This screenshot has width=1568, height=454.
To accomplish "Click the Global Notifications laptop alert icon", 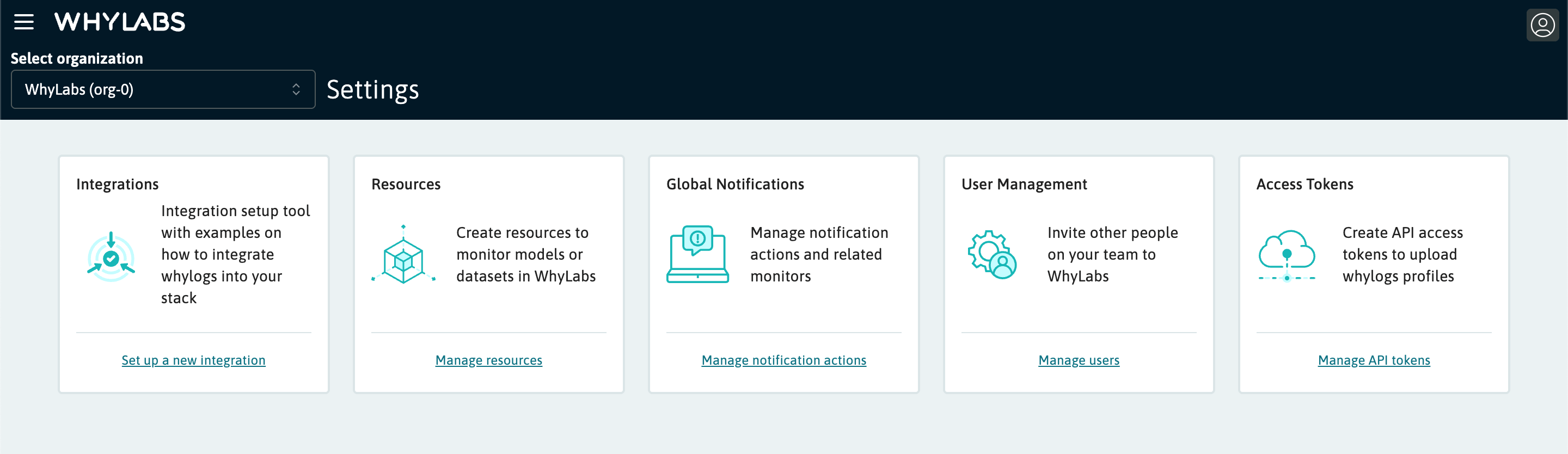I will click(697, 254).
